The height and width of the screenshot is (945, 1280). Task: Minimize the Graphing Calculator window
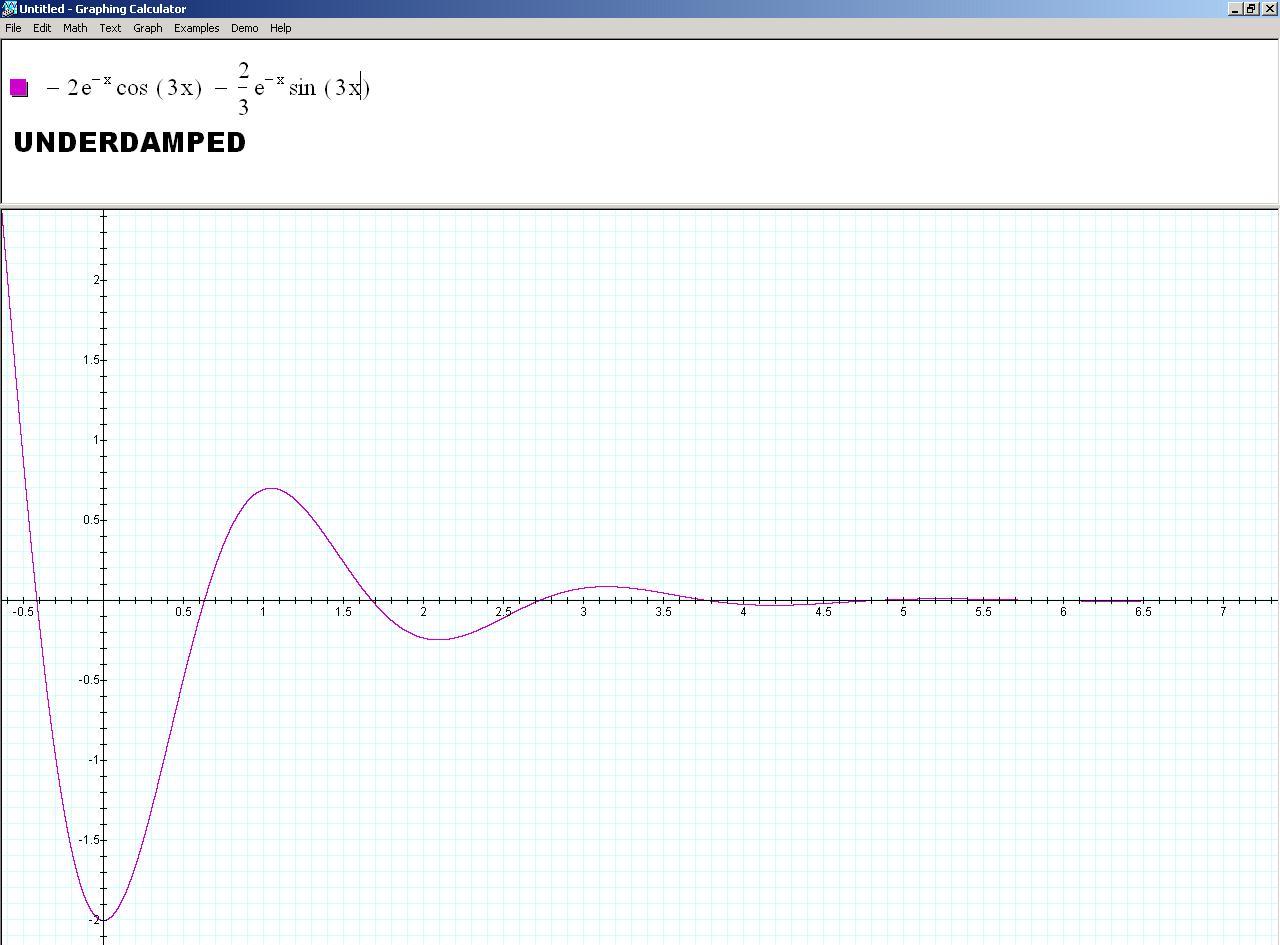click(x=1235, y=9)
